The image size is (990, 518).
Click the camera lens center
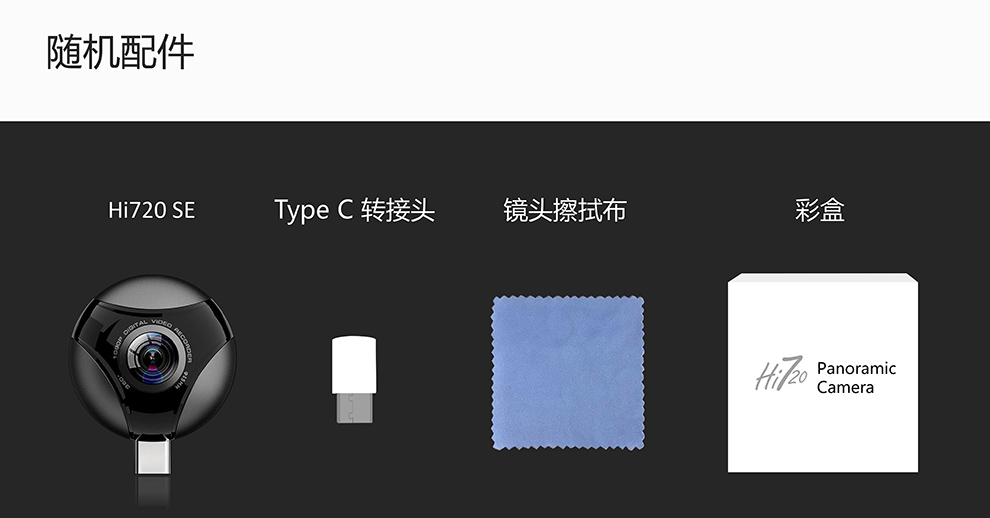click(153, 358)
